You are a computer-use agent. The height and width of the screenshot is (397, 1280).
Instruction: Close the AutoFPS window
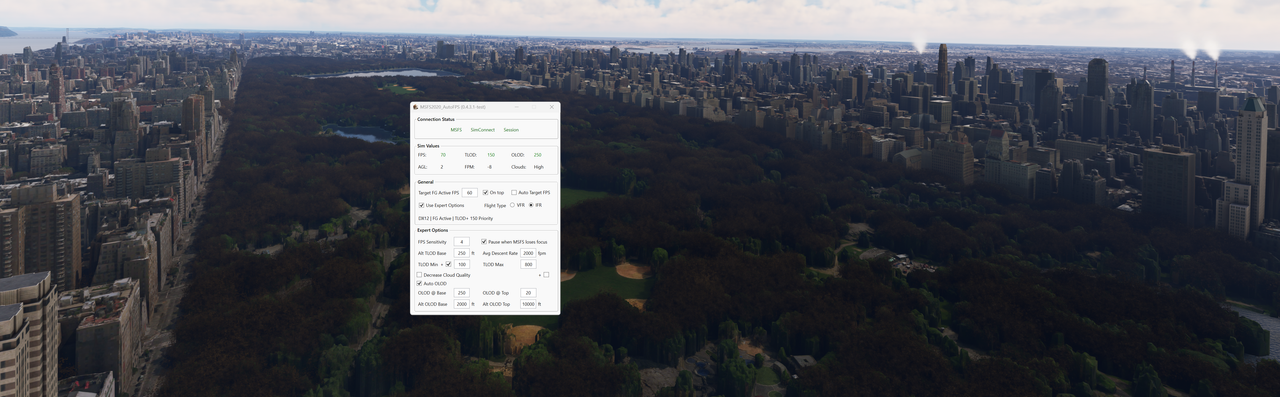pyautogui.click(x=551, y=107)
